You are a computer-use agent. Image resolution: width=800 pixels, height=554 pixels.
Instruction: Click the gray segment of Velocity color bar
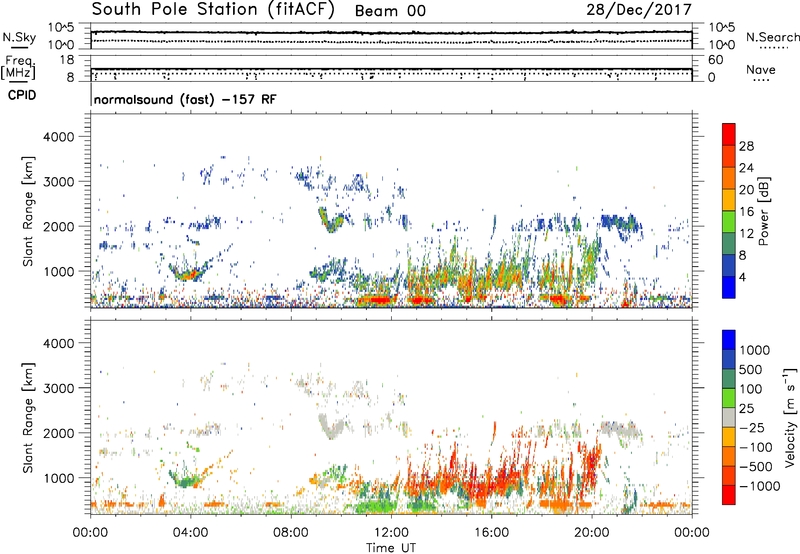729,417
